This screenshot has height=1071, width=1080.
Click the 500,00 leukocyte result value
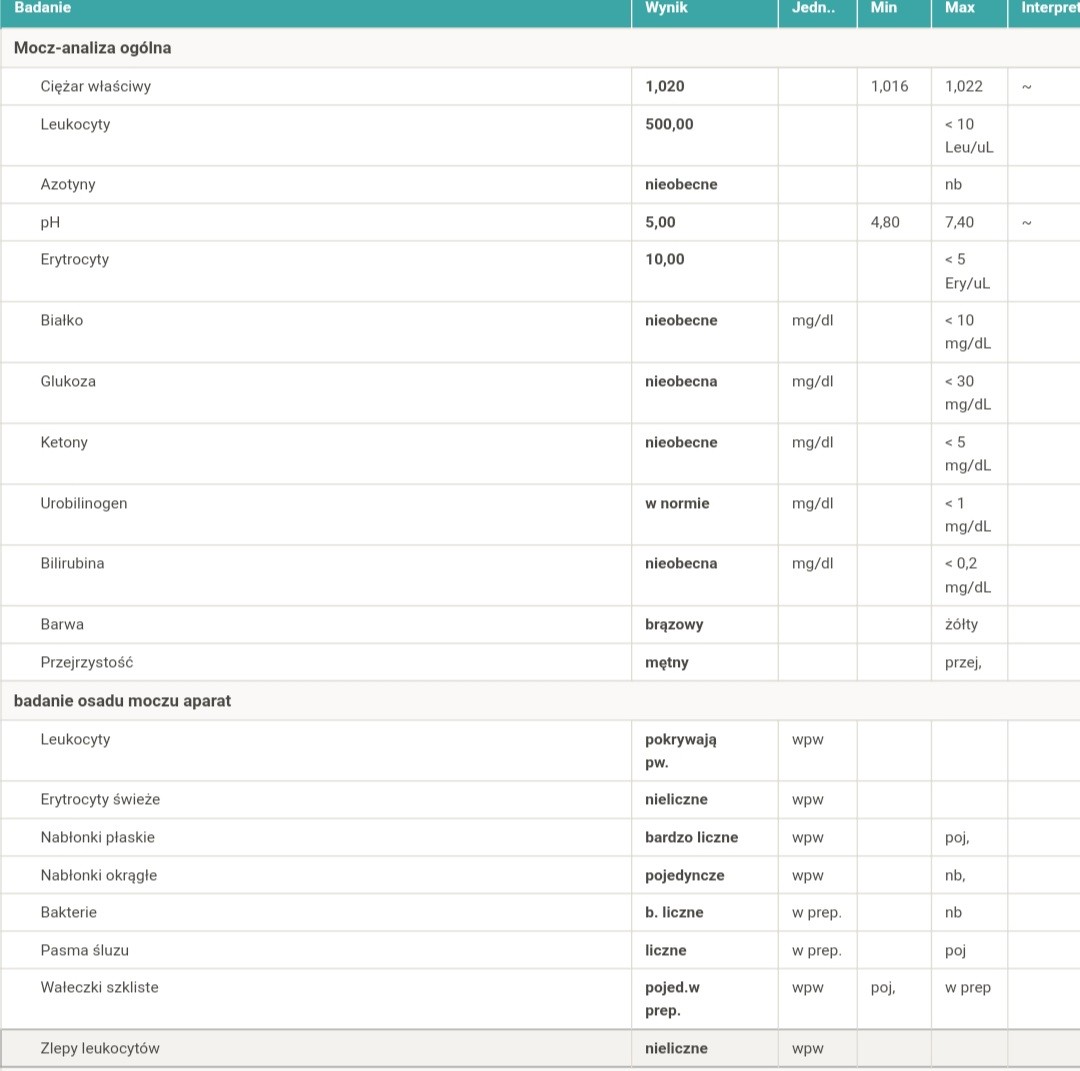(669, 124)
